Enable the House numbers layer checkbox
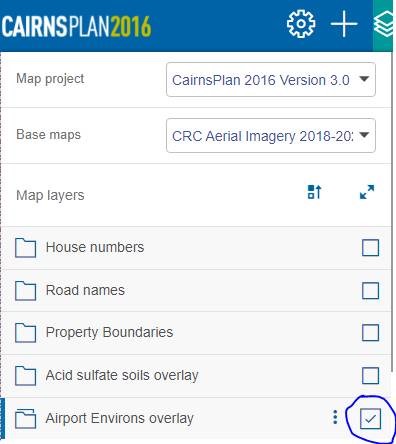This screenshot has width=396, height=444. click(x=370, y=248)
